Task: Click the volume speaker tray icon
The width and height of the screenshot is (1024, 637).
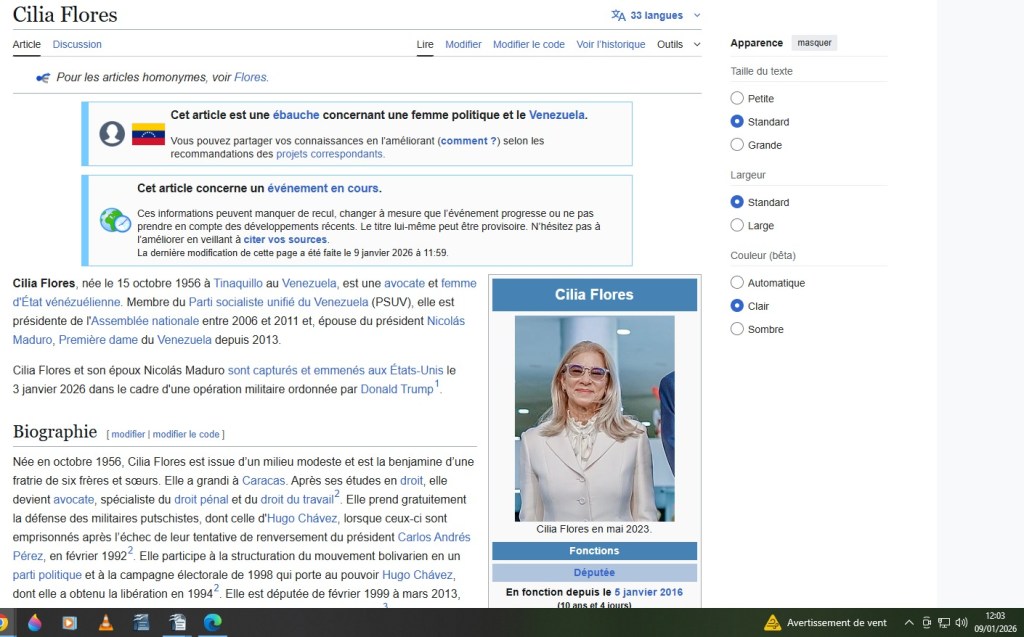Action: [961, 622]
